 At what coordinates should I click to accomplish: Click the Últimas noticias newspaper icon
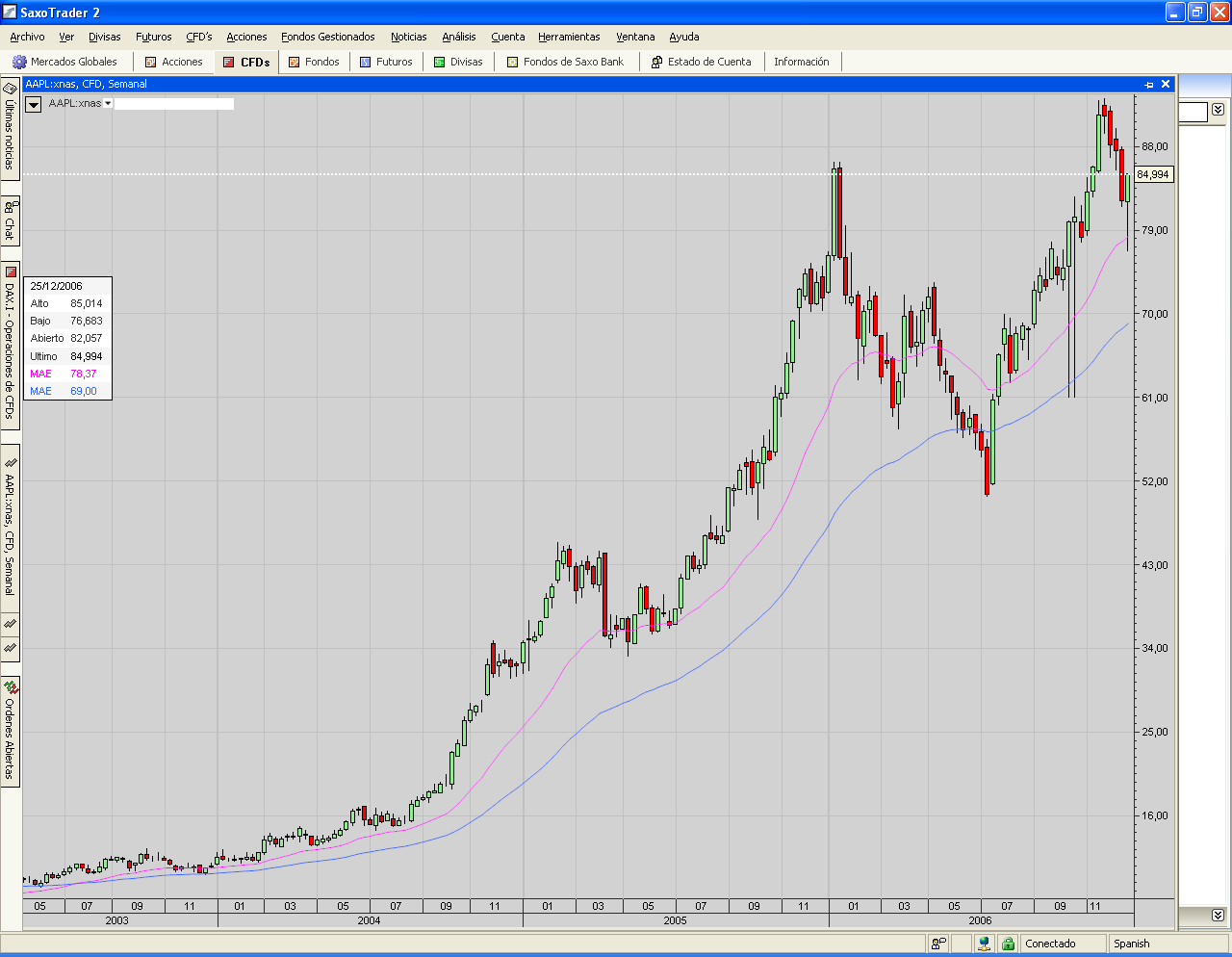point(10,88)
